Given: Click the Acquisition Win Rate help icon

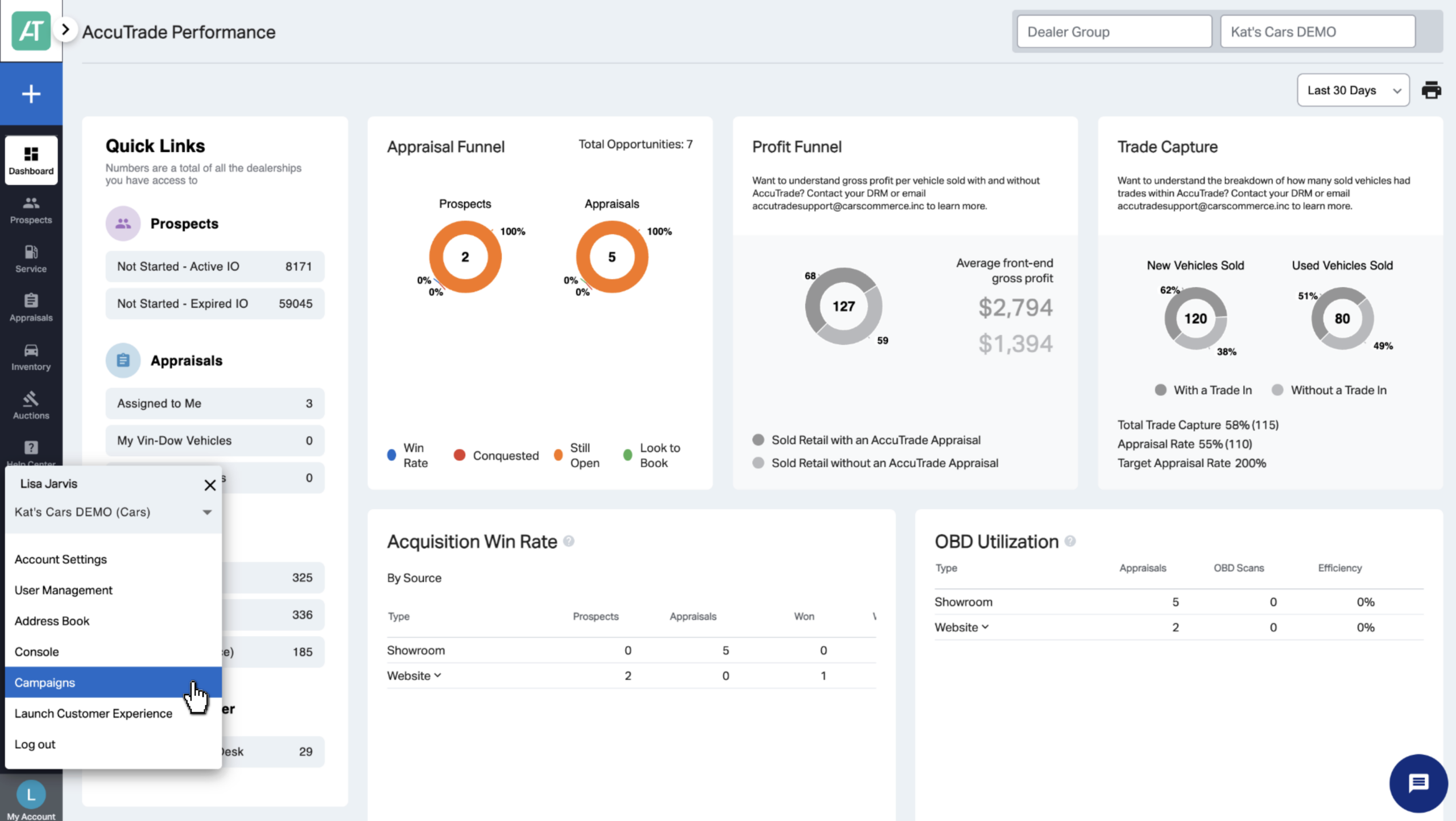Looking at the screenshot, I should 568,541.
